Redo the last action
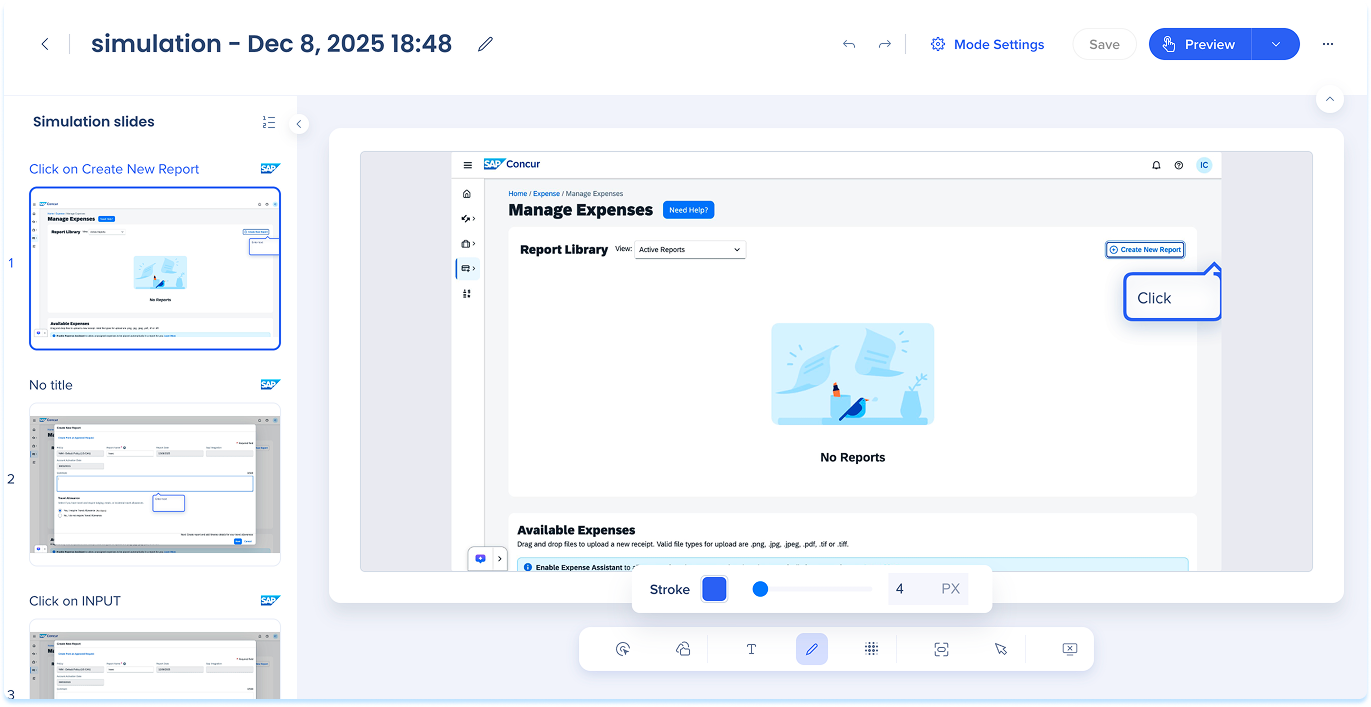 [884, 44]
